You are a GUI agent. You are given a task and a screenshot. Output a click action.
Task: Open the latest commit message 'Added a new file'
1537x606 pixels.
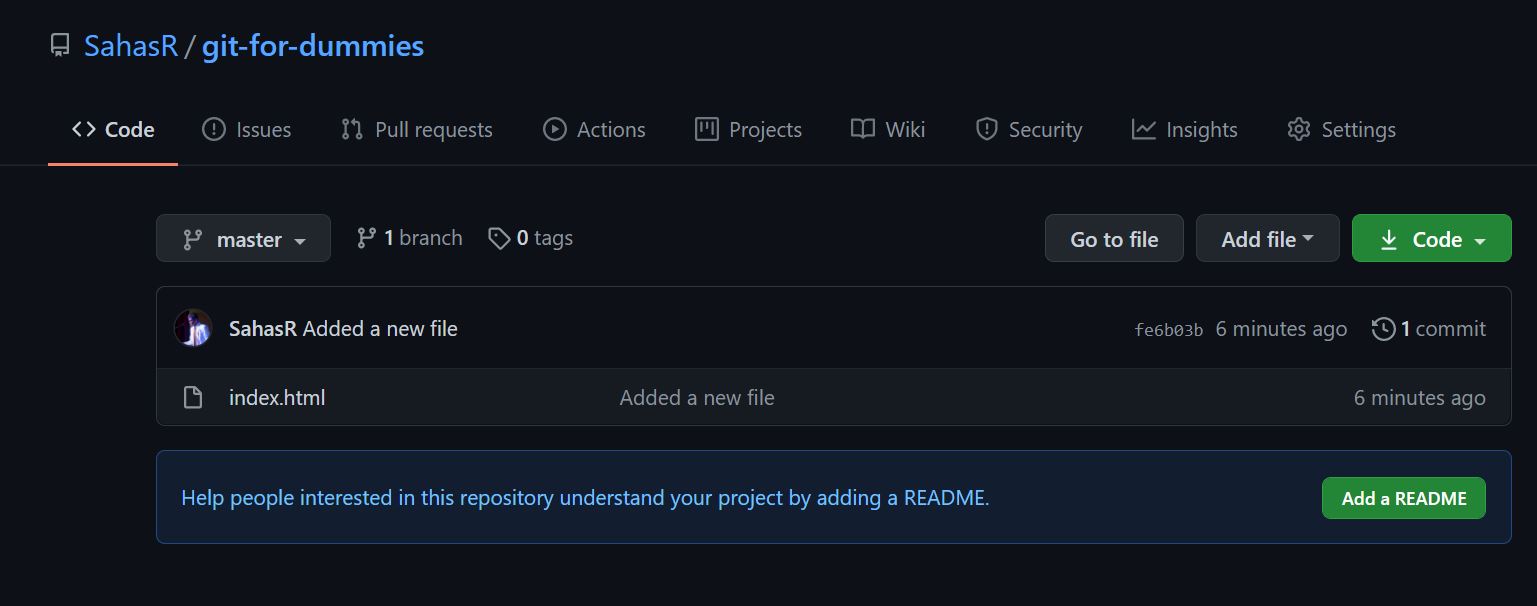coord(380,329)
